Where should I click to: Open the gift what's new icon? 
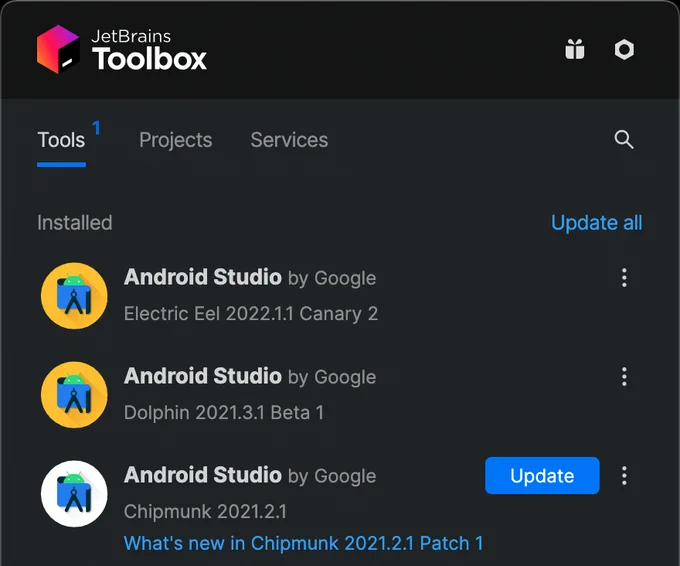tap(575, 49)
